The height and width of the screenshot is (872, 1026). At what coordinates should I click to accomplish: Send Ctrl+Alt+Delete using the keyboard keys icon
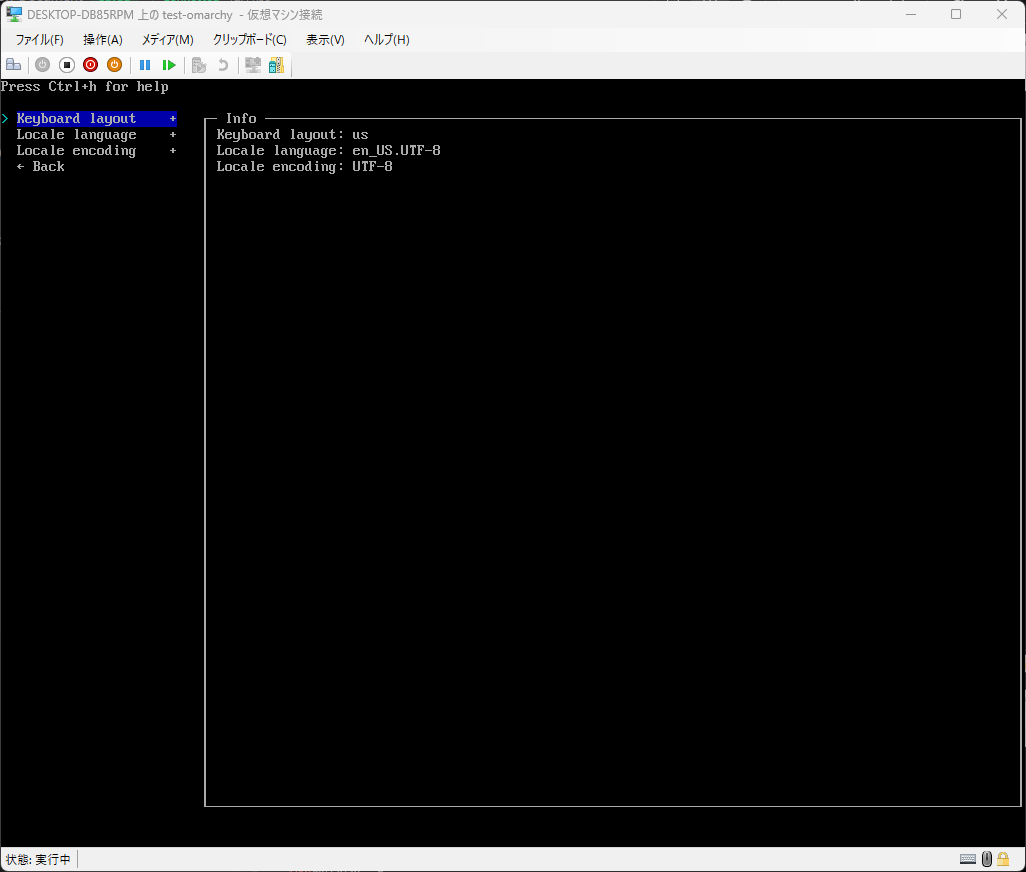click(x=13, y=65)
